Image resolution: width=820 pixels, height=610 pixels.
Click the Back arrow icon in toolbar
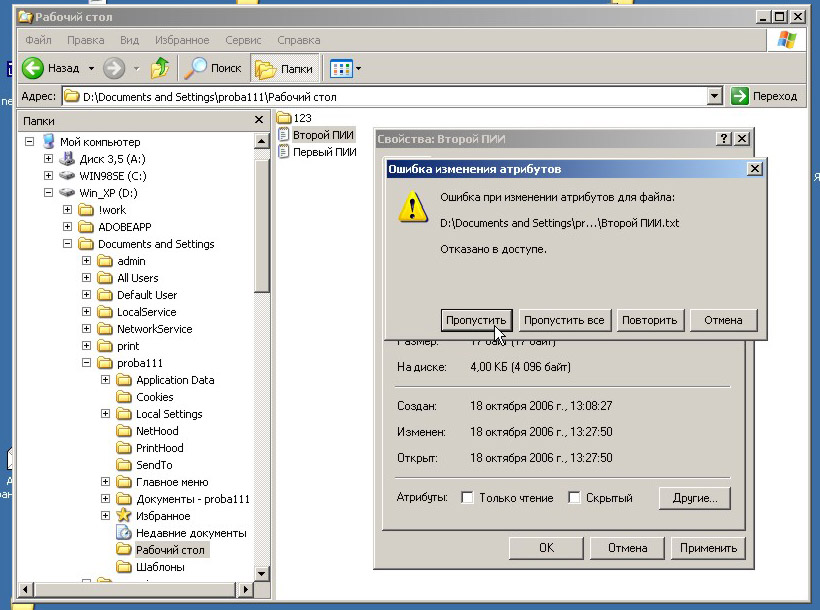pyautogui.click(x=34, y=68)
